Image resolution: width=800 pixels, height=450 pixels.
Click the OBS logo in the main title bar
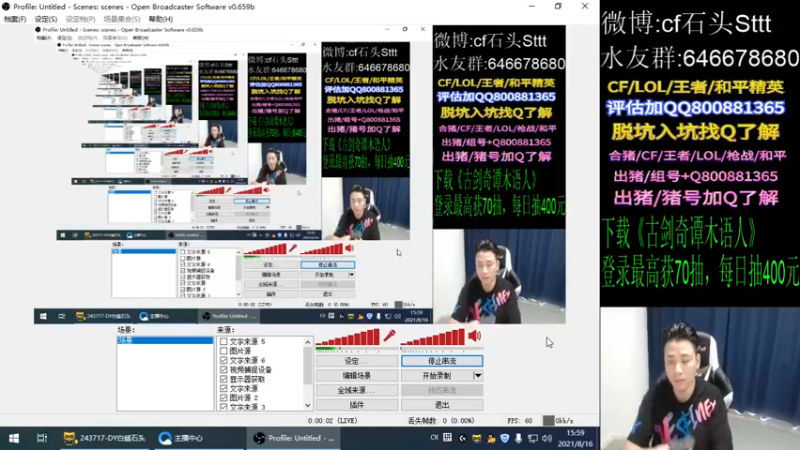tap(6, 7)
